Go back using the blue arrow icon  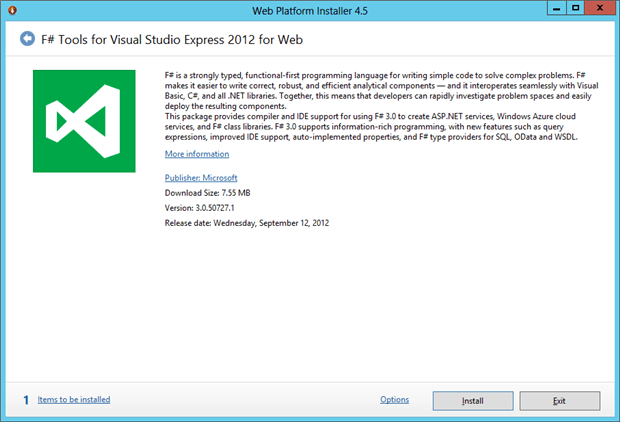27,39
